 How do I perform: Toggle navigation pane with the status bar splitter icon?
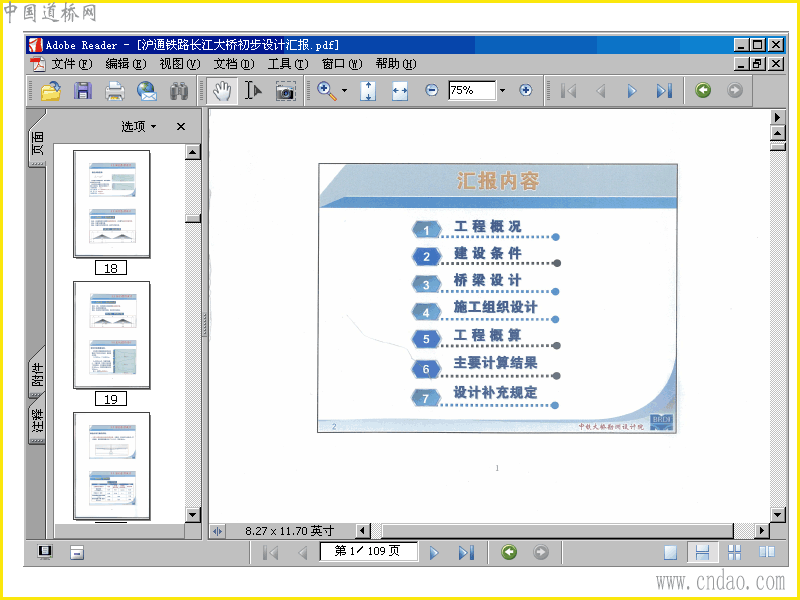tap(217, 531)
